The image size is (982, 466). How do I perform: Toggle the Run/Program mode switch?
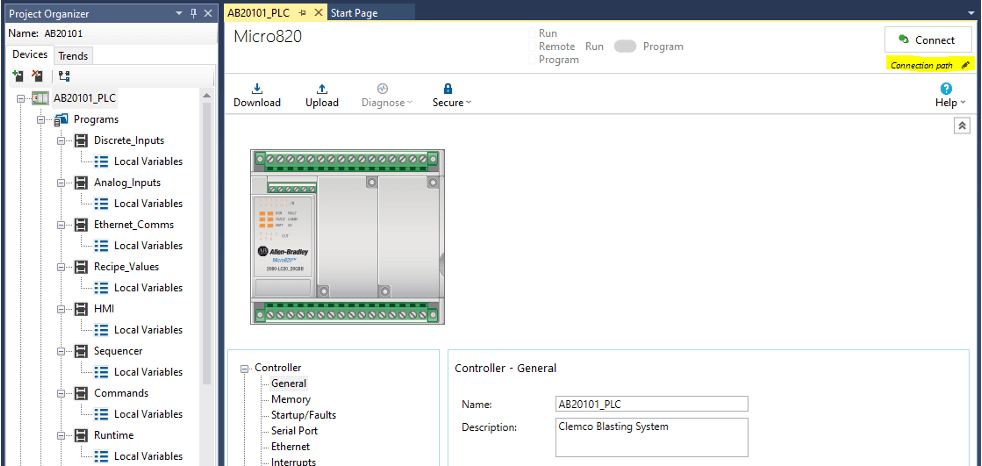pyautogui.click(x=625, y=46)
